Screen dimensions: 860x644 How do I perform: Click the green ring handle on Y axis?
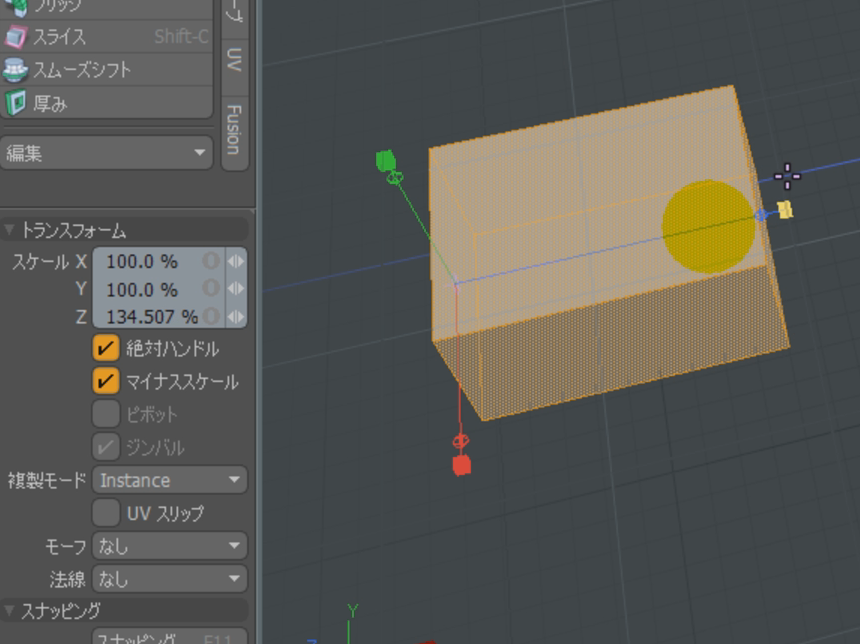(x=395, y=178)
